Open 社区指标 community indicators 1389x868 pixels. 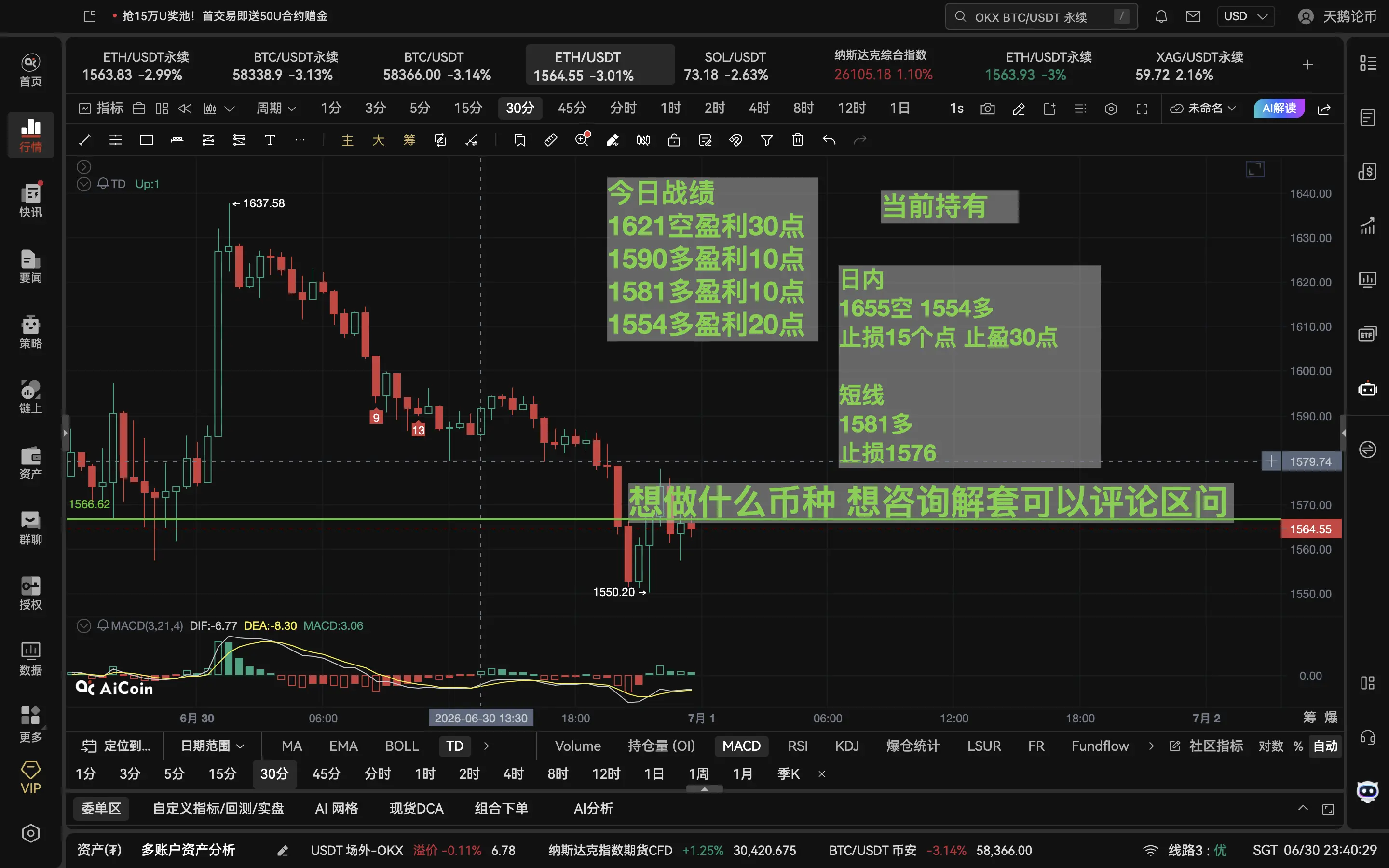coord(1206,746)
